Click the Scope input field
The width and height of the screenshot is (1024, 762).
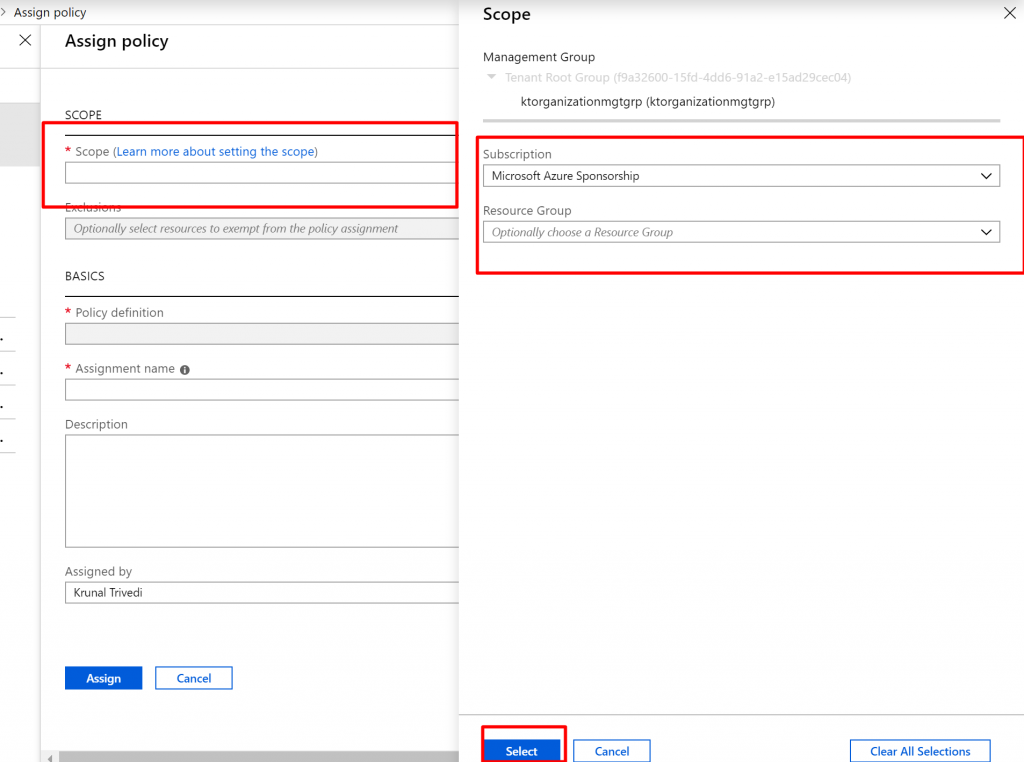(x=260, y=173)
